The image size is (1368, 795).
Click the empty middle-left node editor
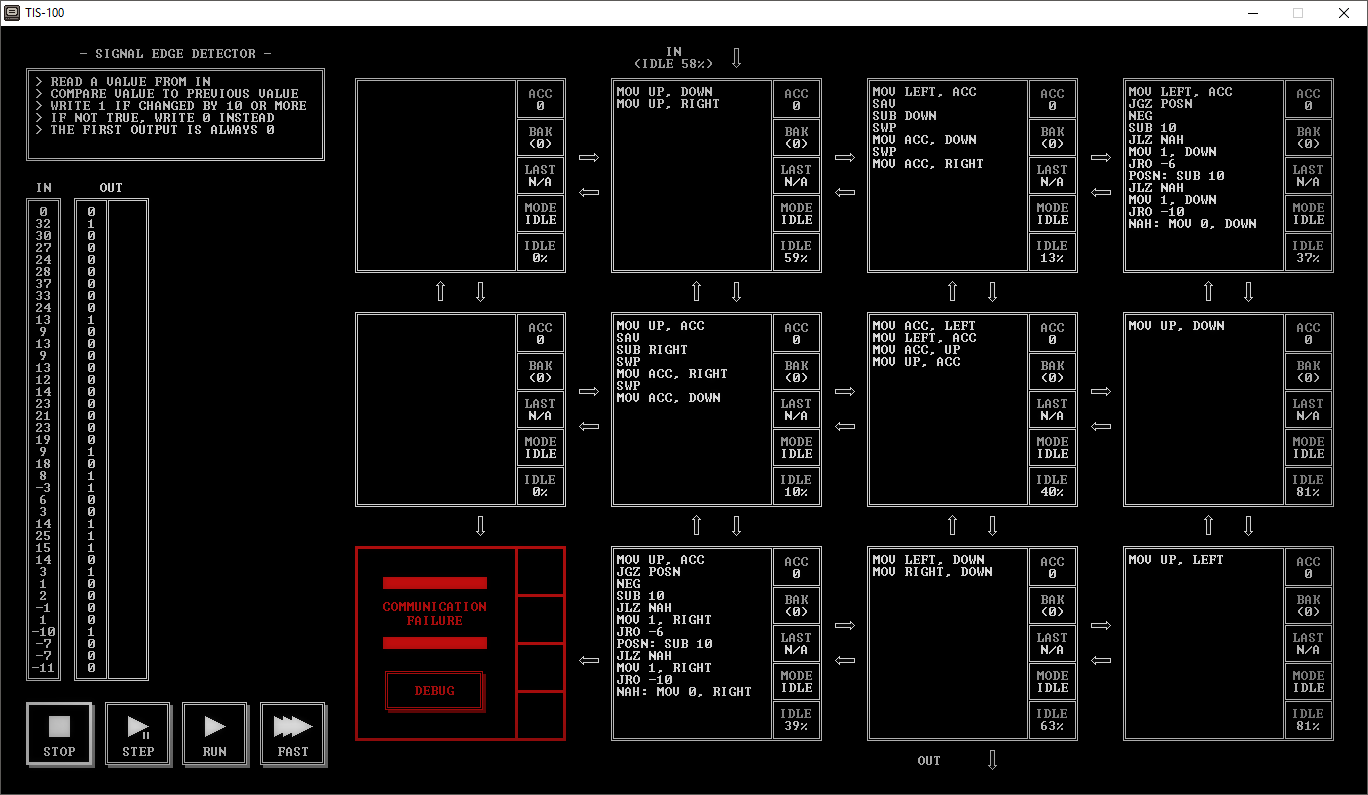(x=436, y=410)
